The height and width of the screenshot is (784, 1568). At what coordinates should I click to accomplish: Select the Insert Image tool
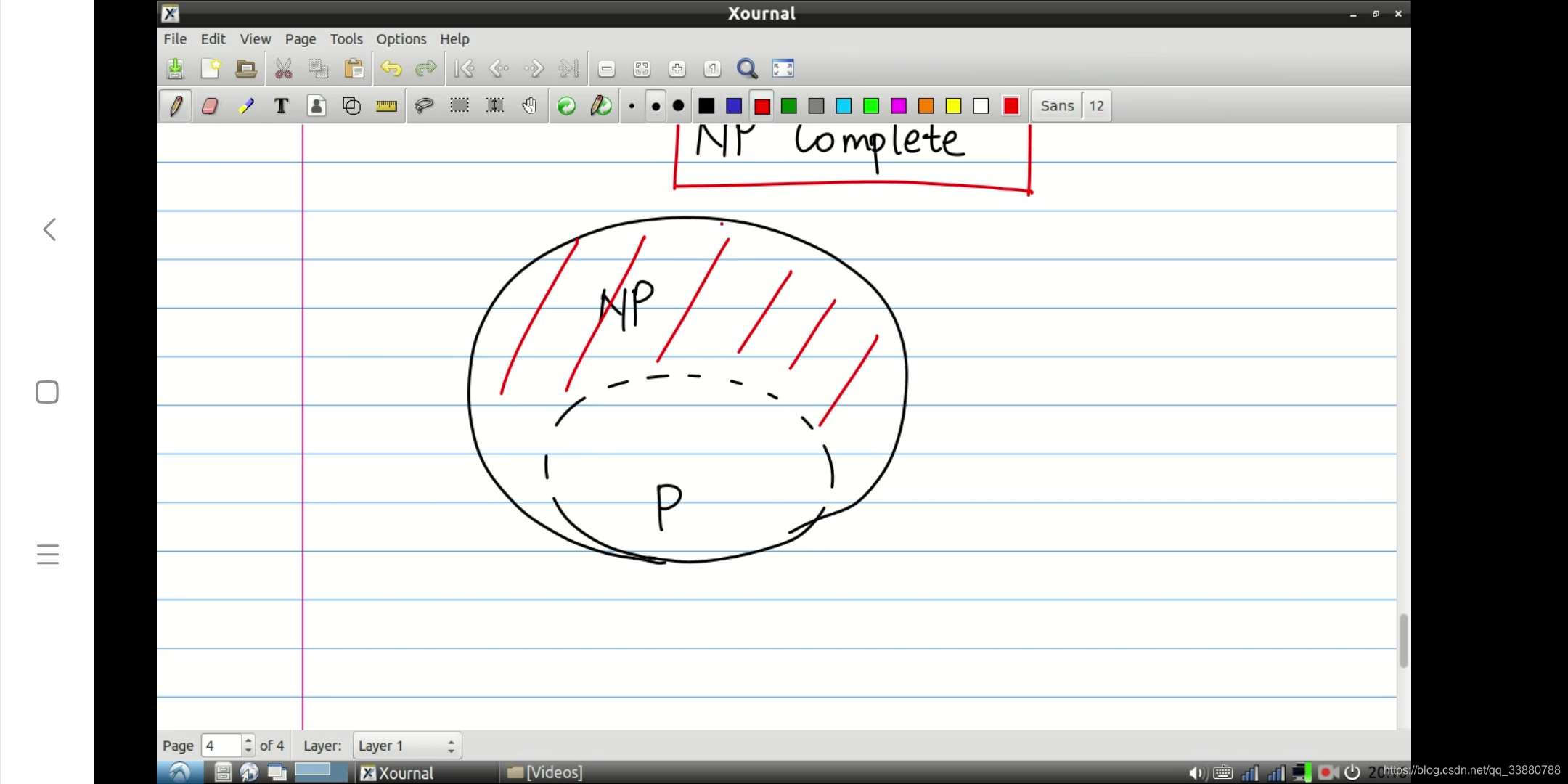317,106
